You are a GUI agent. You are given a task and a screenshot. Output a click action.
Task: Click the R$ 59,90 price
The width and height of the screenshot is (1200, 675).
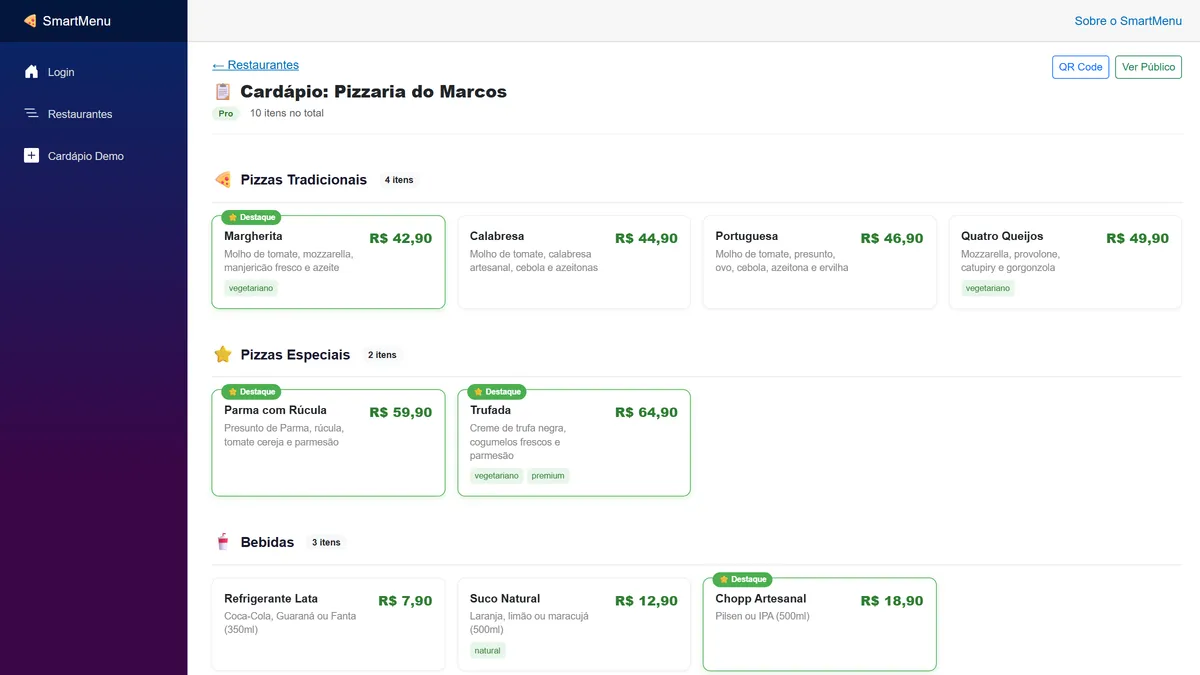coord(401,412)
